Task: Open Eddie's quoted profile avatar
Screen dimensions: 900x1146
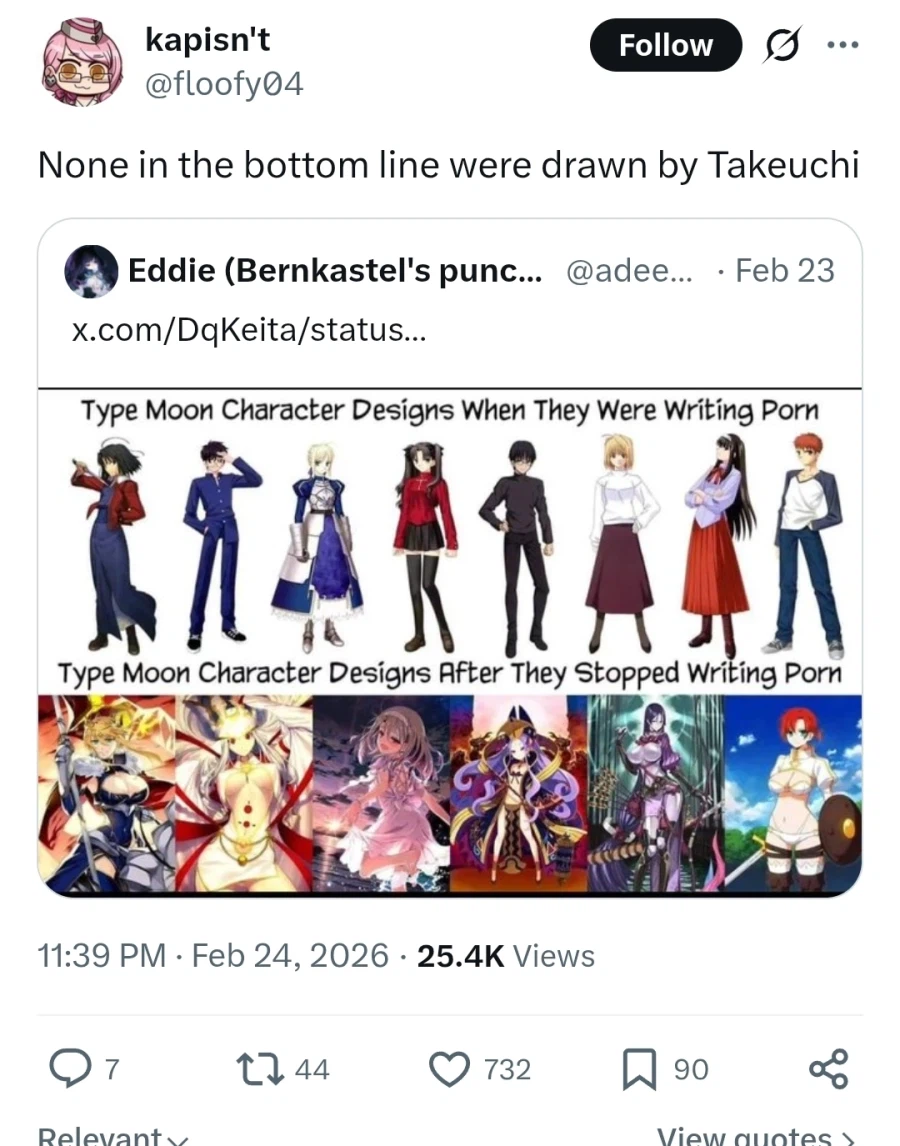Action: tap(91, 271)
